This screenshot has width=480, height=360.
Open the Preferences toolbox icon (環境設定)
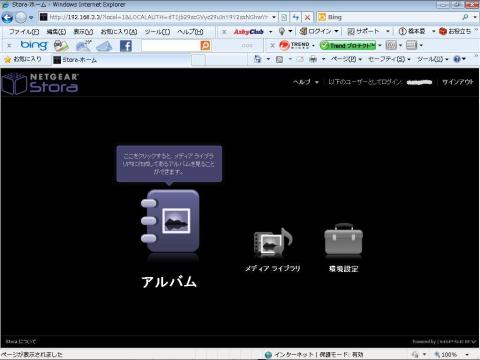[343, 239]
